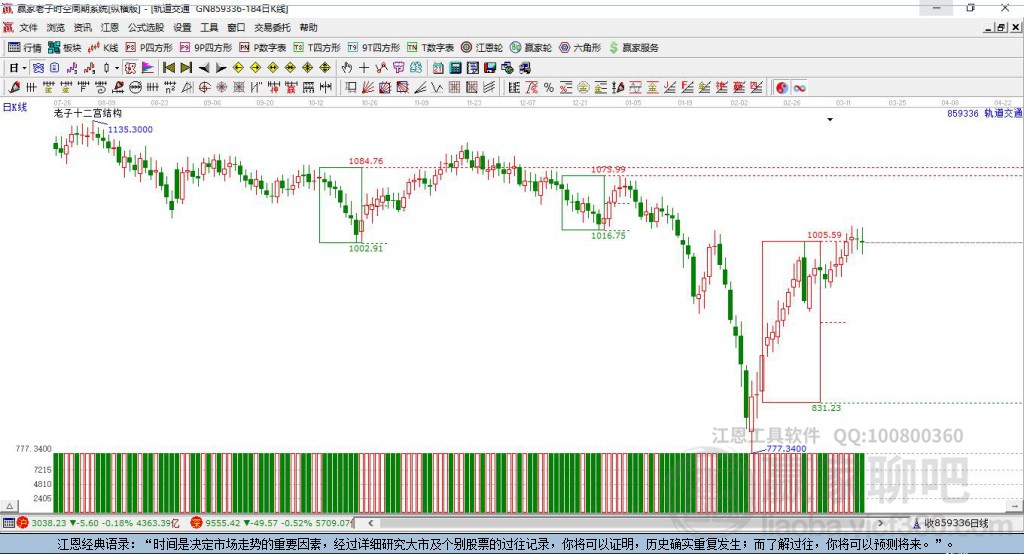Select the percent sign drawing tool
This screenshot has width=1024, height=554.
(549, 87)
